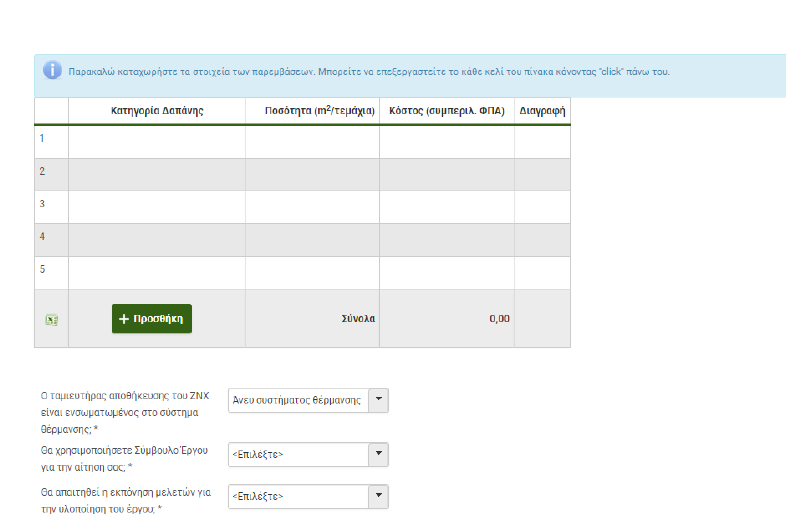This screenshot has height=518, width=802.
Task: Click the Ποσότητα column header
Action: (312, 111)
